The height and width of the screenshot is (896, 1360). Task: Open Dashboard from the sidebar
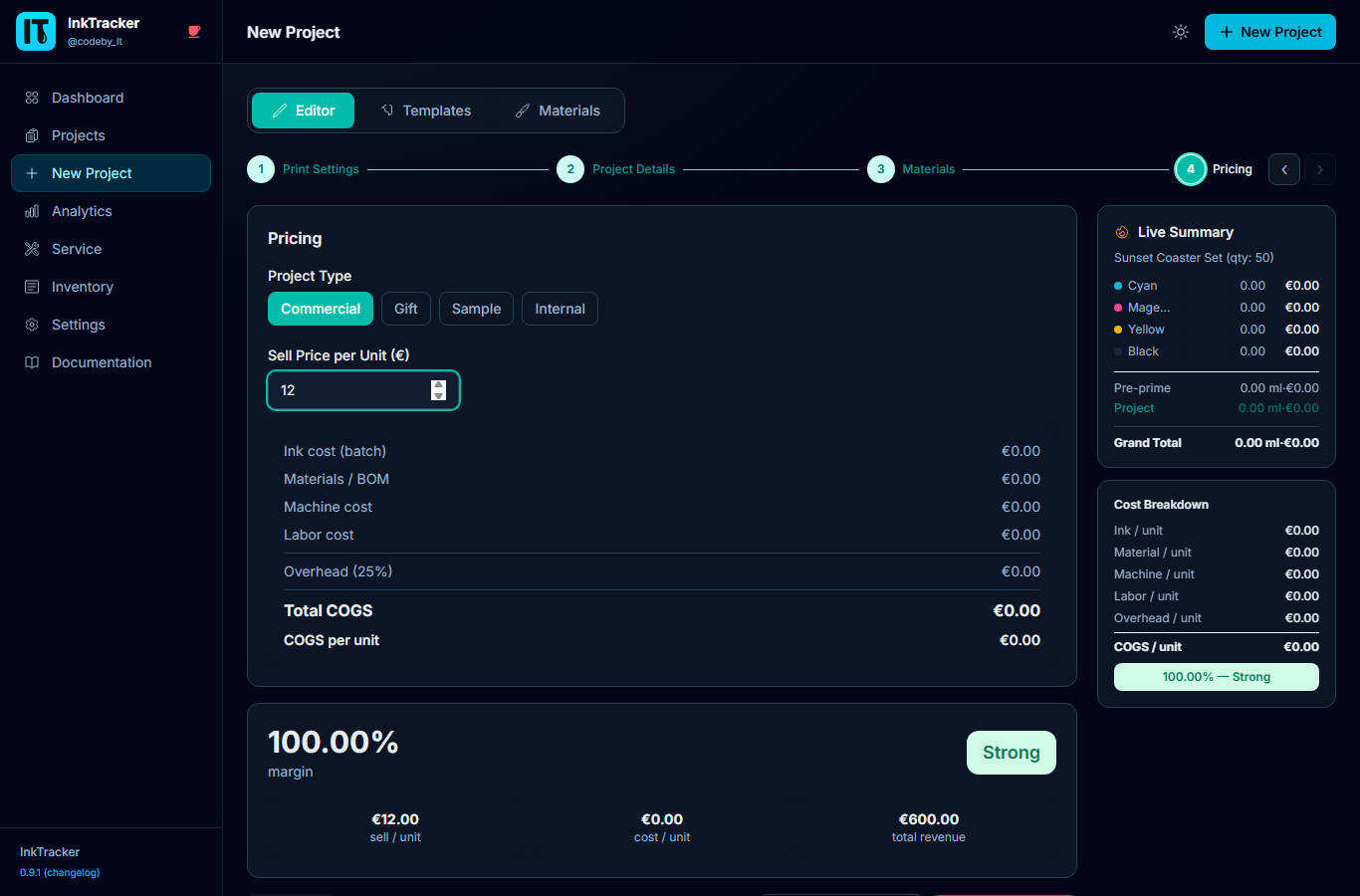[111, 98]
